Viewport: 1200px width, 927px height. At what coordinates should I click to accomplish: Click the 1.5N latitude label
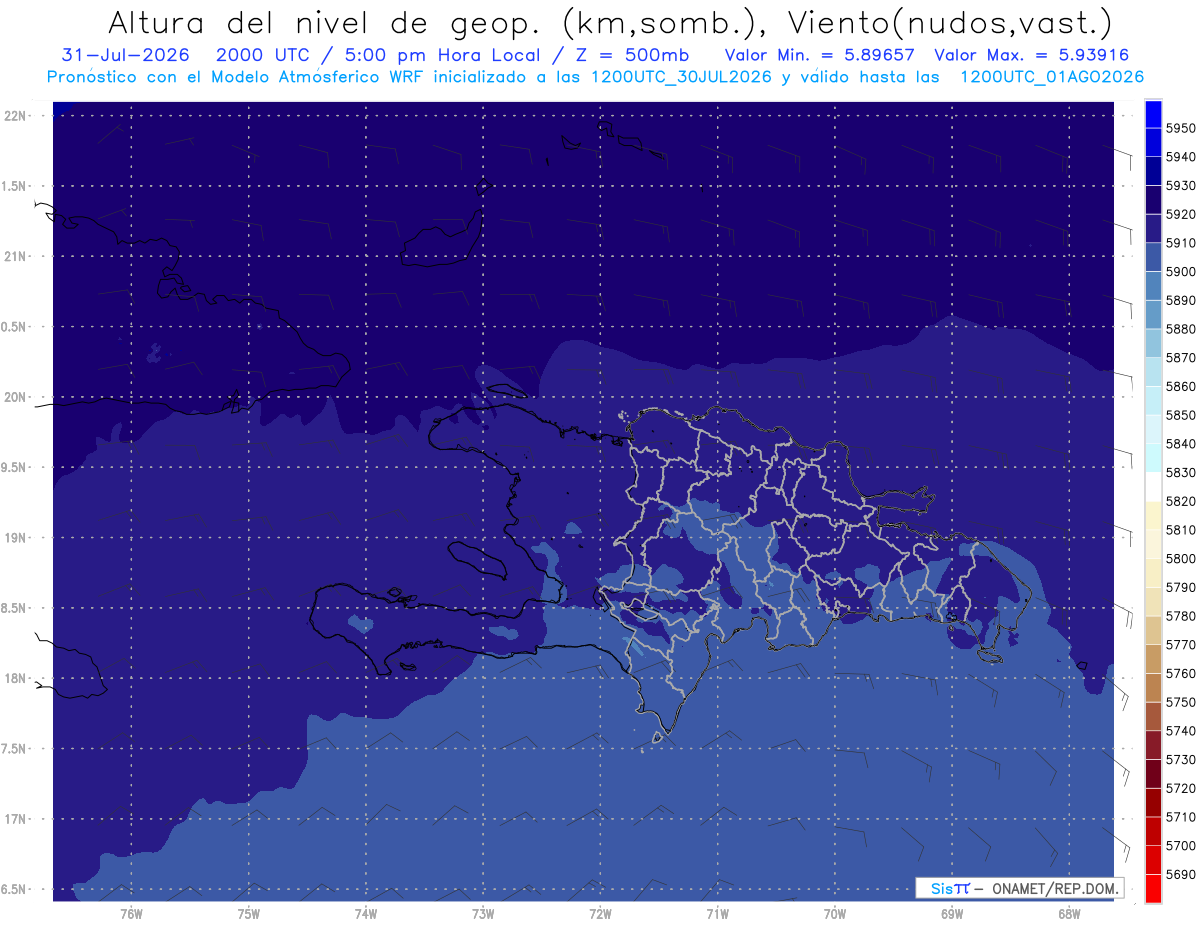(x=15, y=186)
